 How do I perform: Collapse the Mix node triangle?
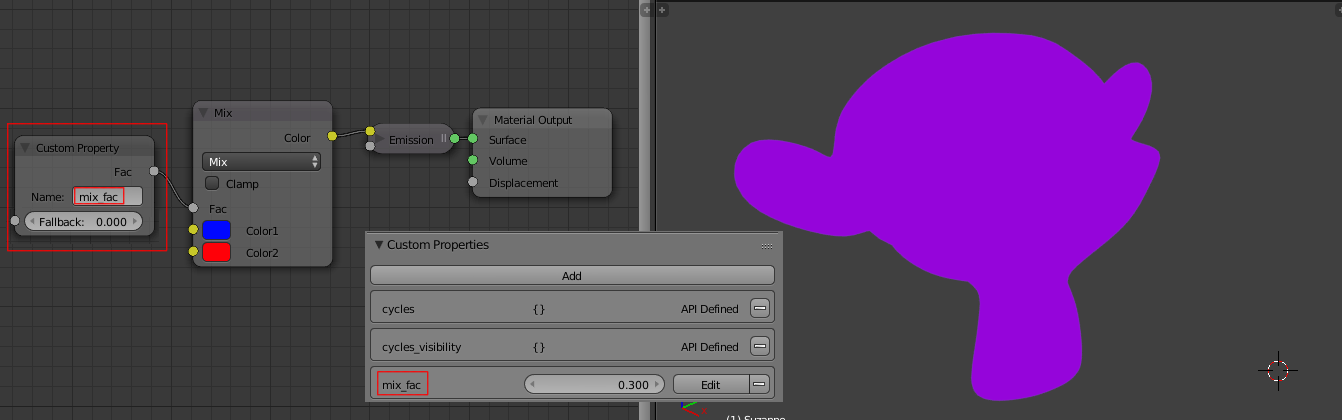click(x=203, y=113)
